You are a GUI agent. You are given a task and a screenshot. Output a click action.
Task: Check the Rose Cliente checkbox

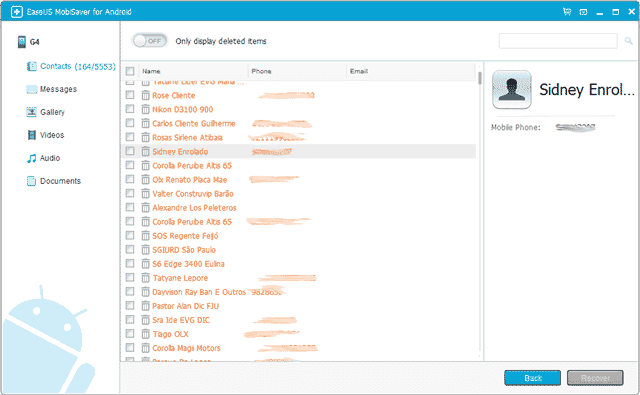click(x=130, y=95)
